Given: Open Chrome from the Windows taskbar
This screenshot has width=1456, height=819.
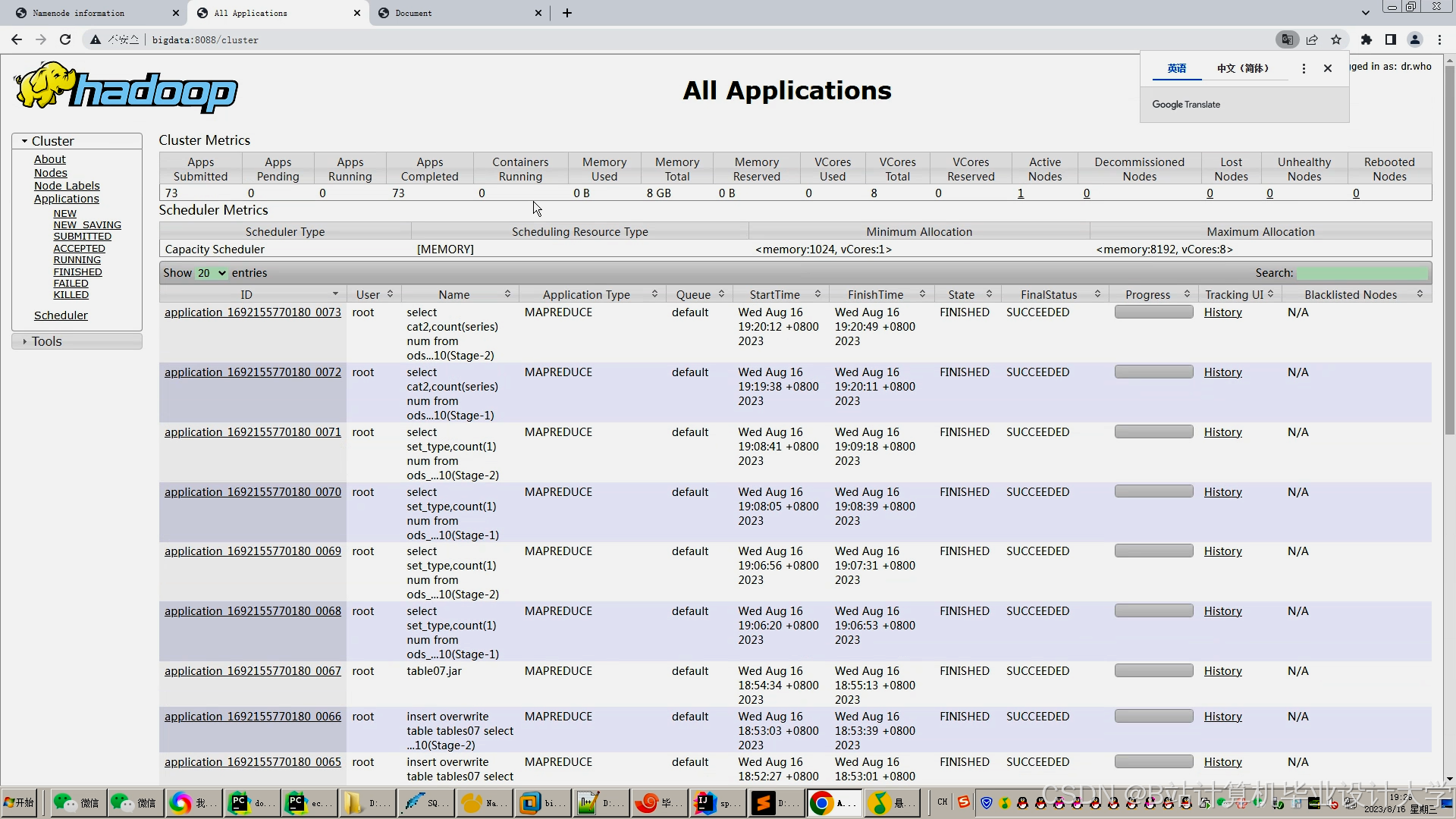Looking at the screenshot, I should (x=821, y=802).
